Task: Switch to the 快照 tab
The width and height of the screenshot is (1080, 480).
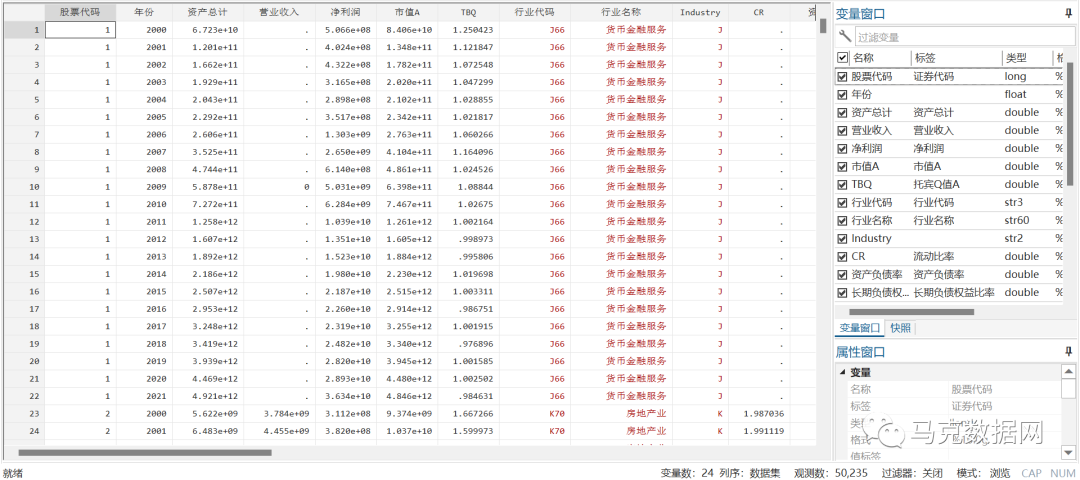Action: (900, 328)
